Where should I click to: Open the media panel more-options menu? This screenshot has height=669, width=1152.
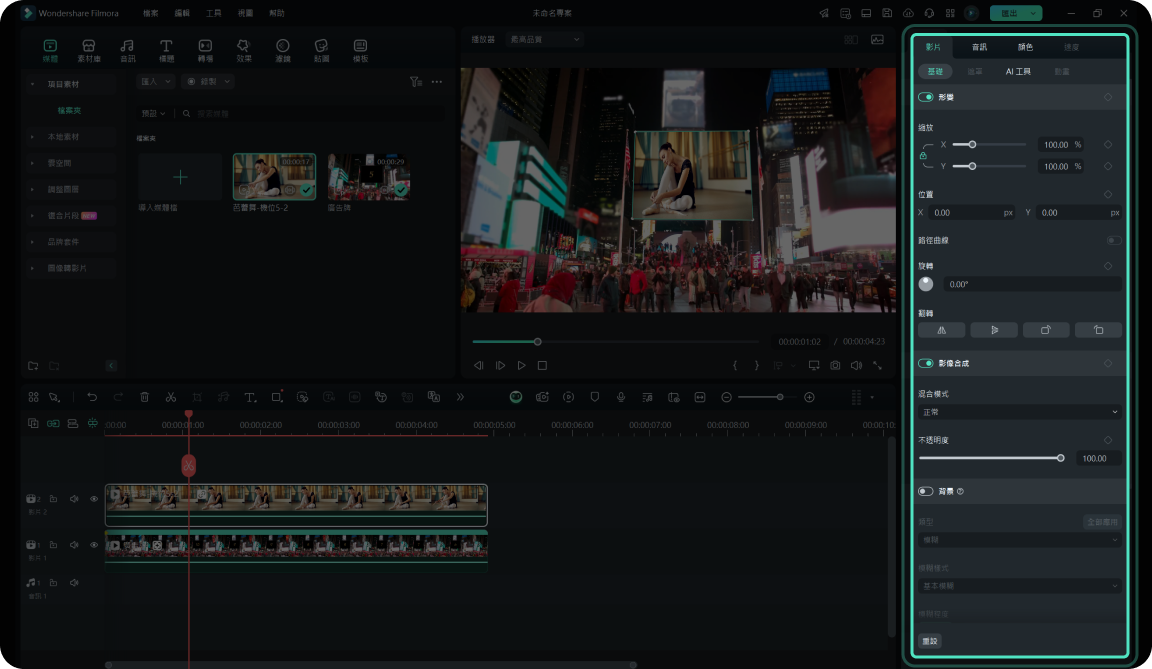[437, 82]
